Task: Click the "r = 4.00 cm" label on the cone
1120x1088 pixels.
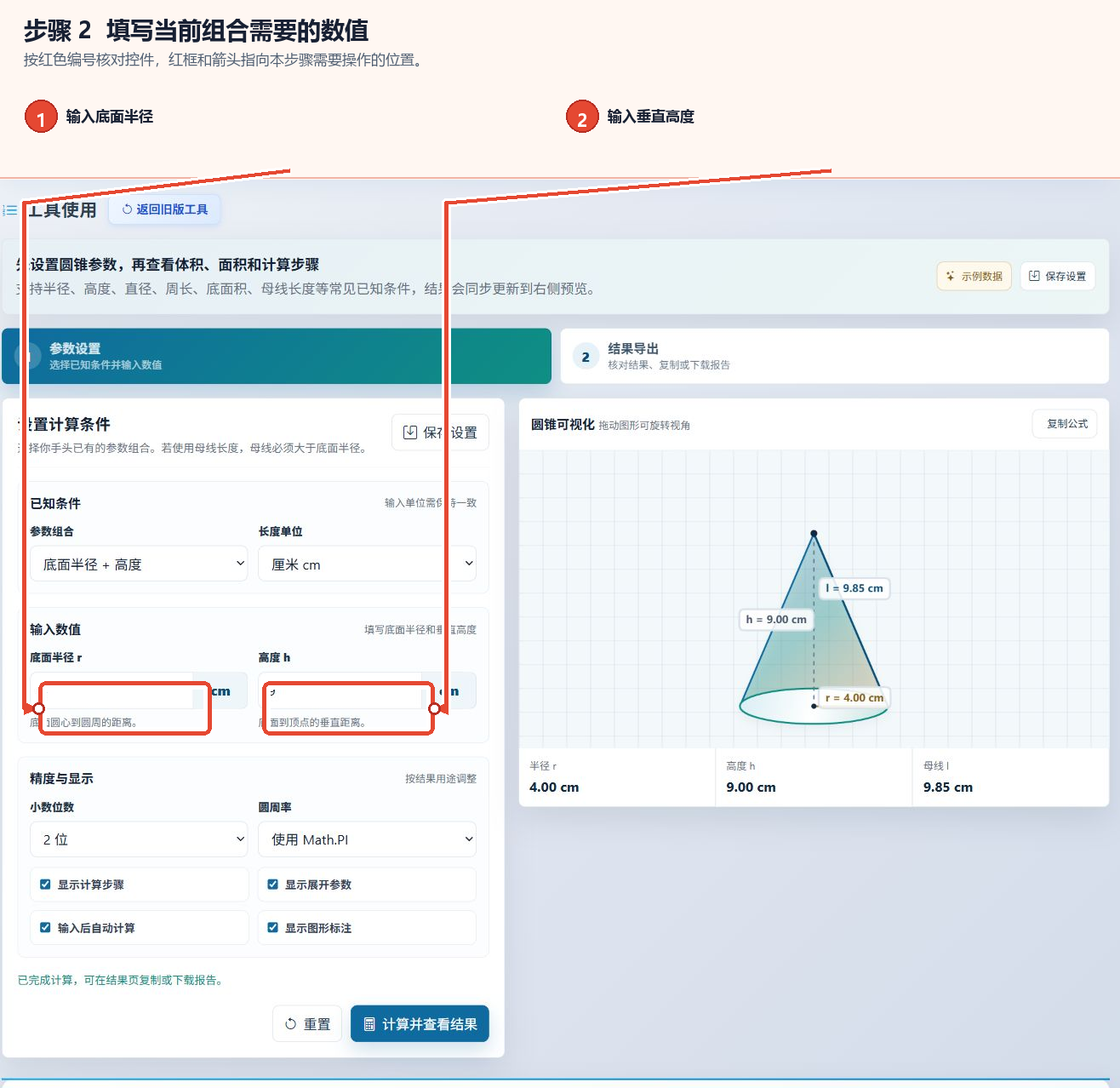Action: coord(854,698)
